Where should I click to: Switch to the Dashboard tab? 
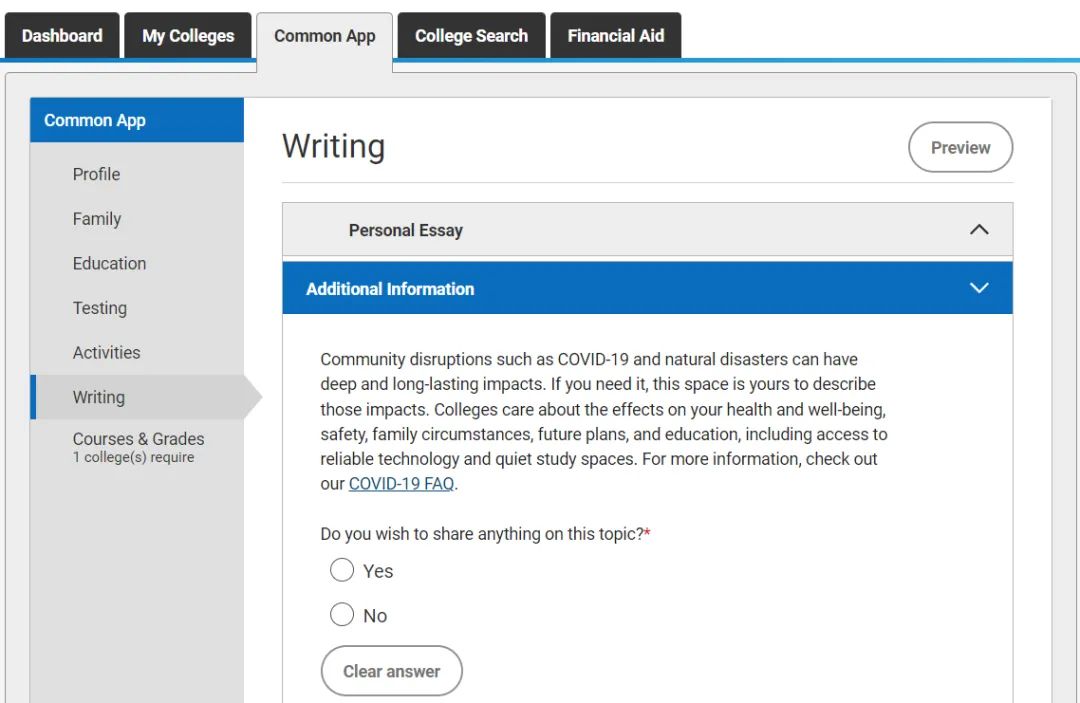pos(62,36)
